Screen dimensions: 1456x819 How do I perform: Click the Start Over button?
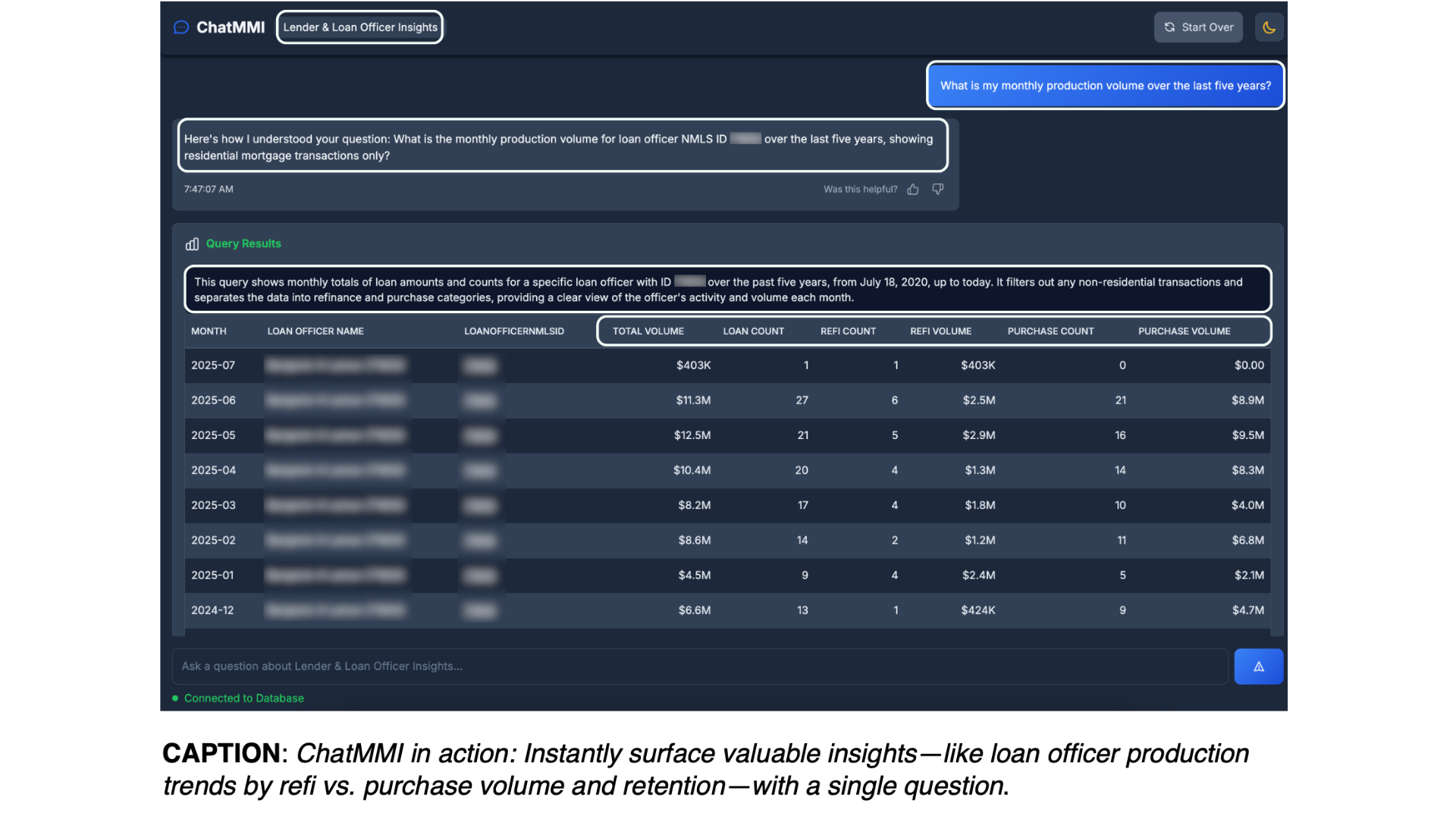pos(1198,27)
